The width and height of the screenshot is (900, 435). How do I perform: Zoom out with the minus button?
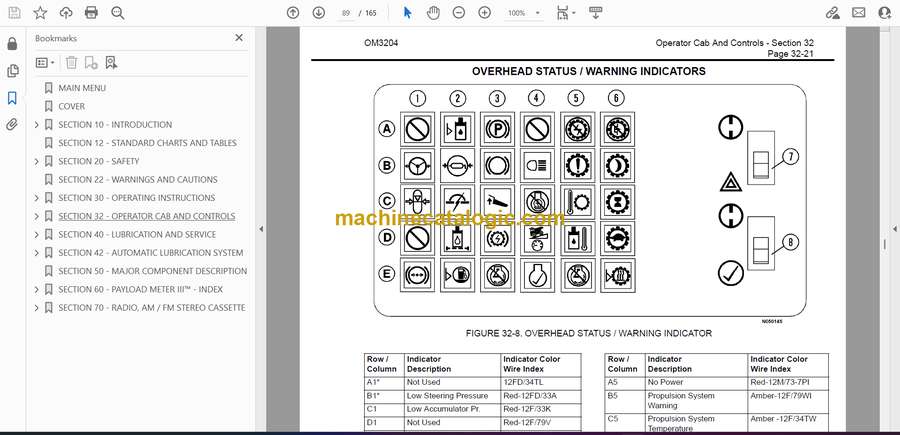[x=459, y=13]
